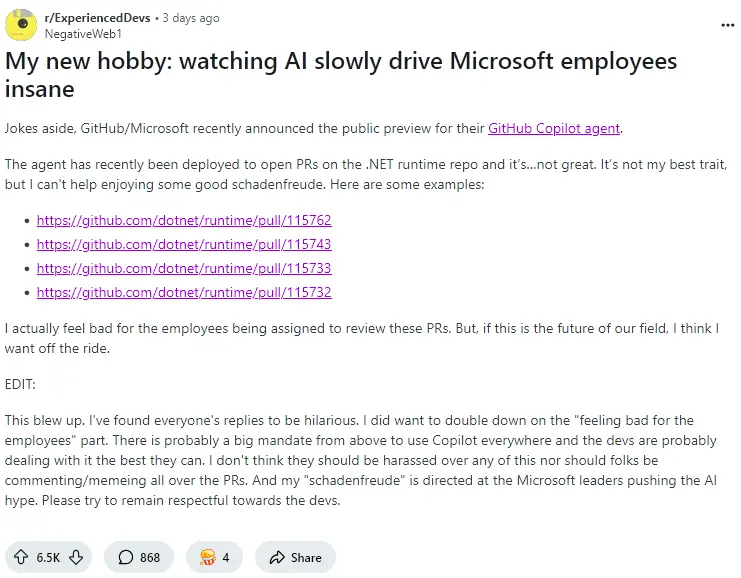
Task: Share the post
Action: (295, 557)
